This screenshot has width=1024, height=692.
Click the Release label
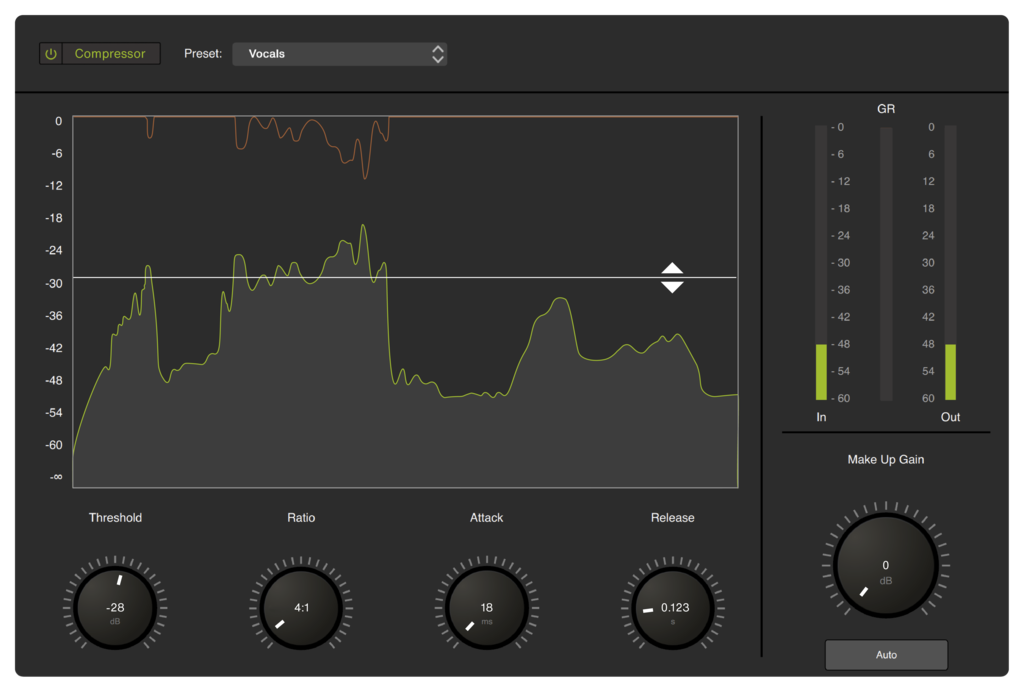(673, 518)
